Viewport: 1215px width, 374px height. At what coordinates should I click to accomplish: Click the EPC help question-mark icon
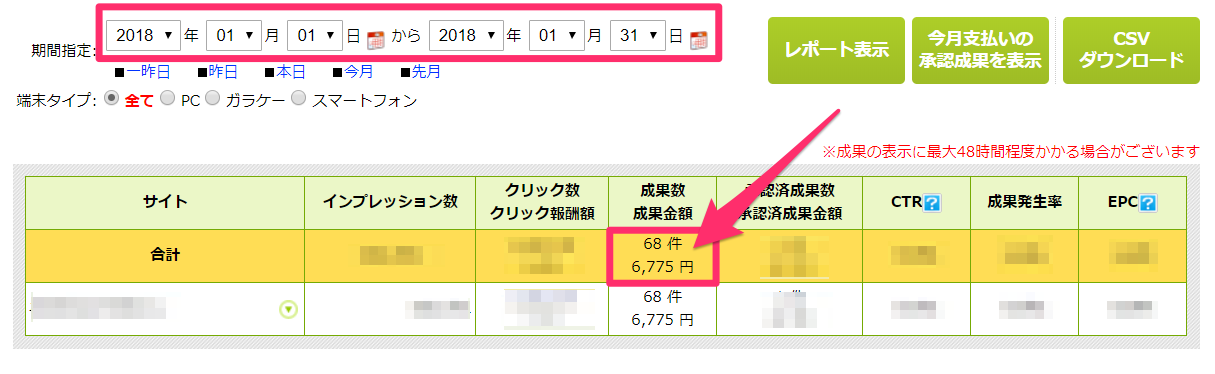tap(1147, 203)
